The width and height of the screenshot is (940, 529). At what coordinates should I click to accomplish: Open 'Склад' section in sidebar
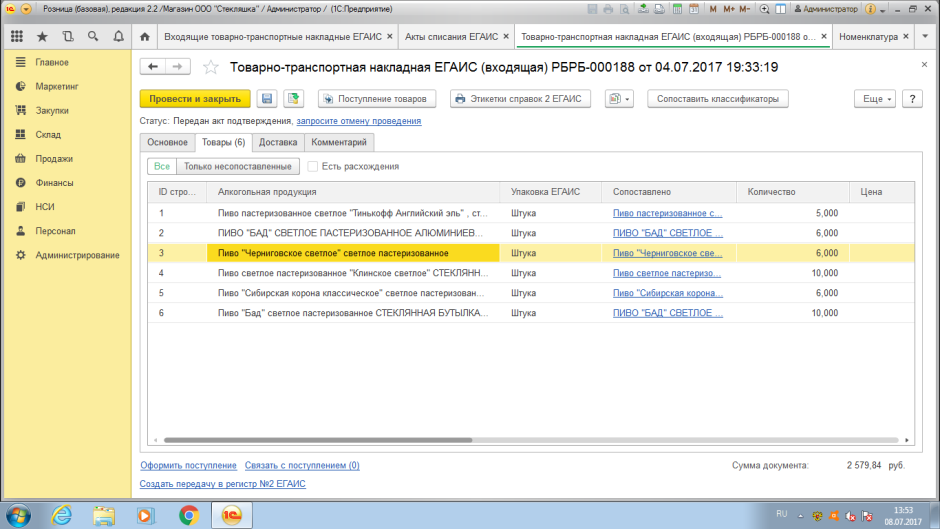pyautogui.click(x=48, y=134)
